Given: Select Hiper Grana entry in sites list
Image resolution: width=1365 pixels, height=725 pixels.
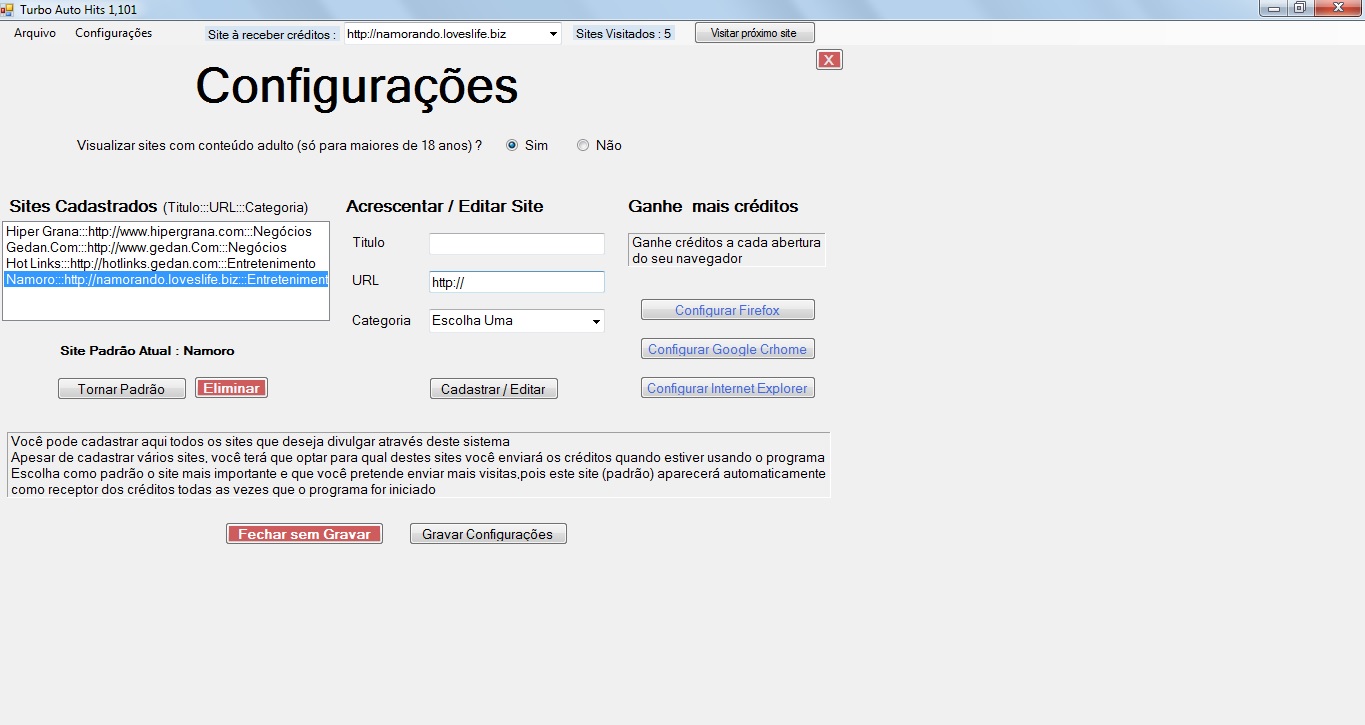Looking at the screenshot, I should coord(158,231).
